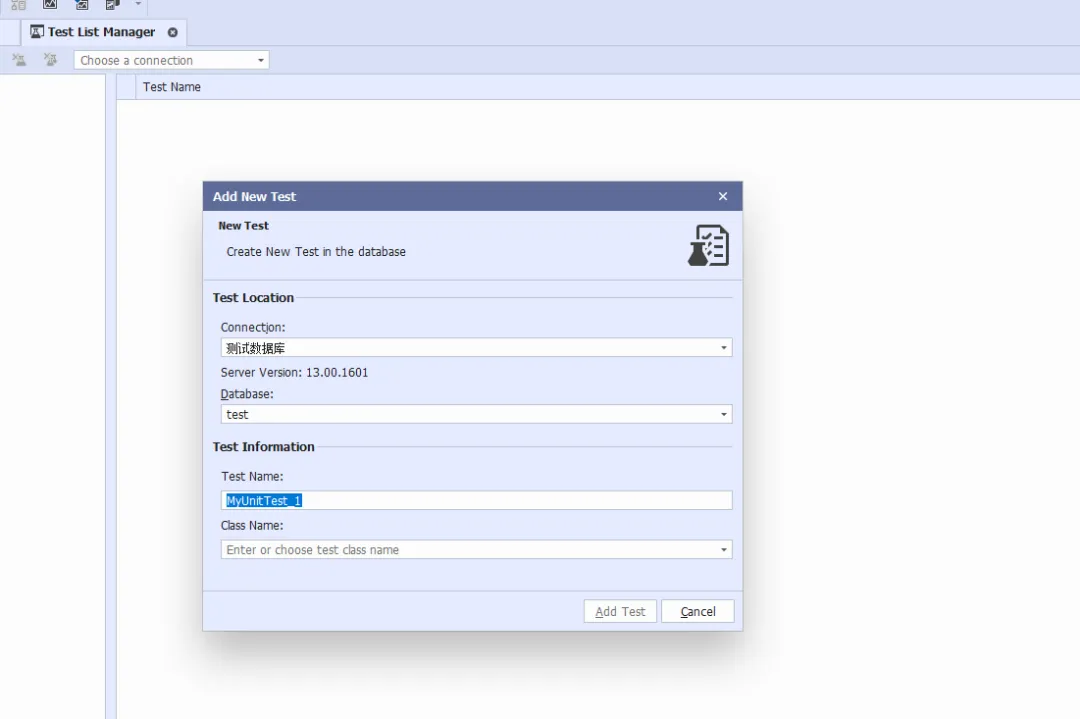Close the Add New Test dialog
This screenshot has width=1080, height=719.
point(723,197)
